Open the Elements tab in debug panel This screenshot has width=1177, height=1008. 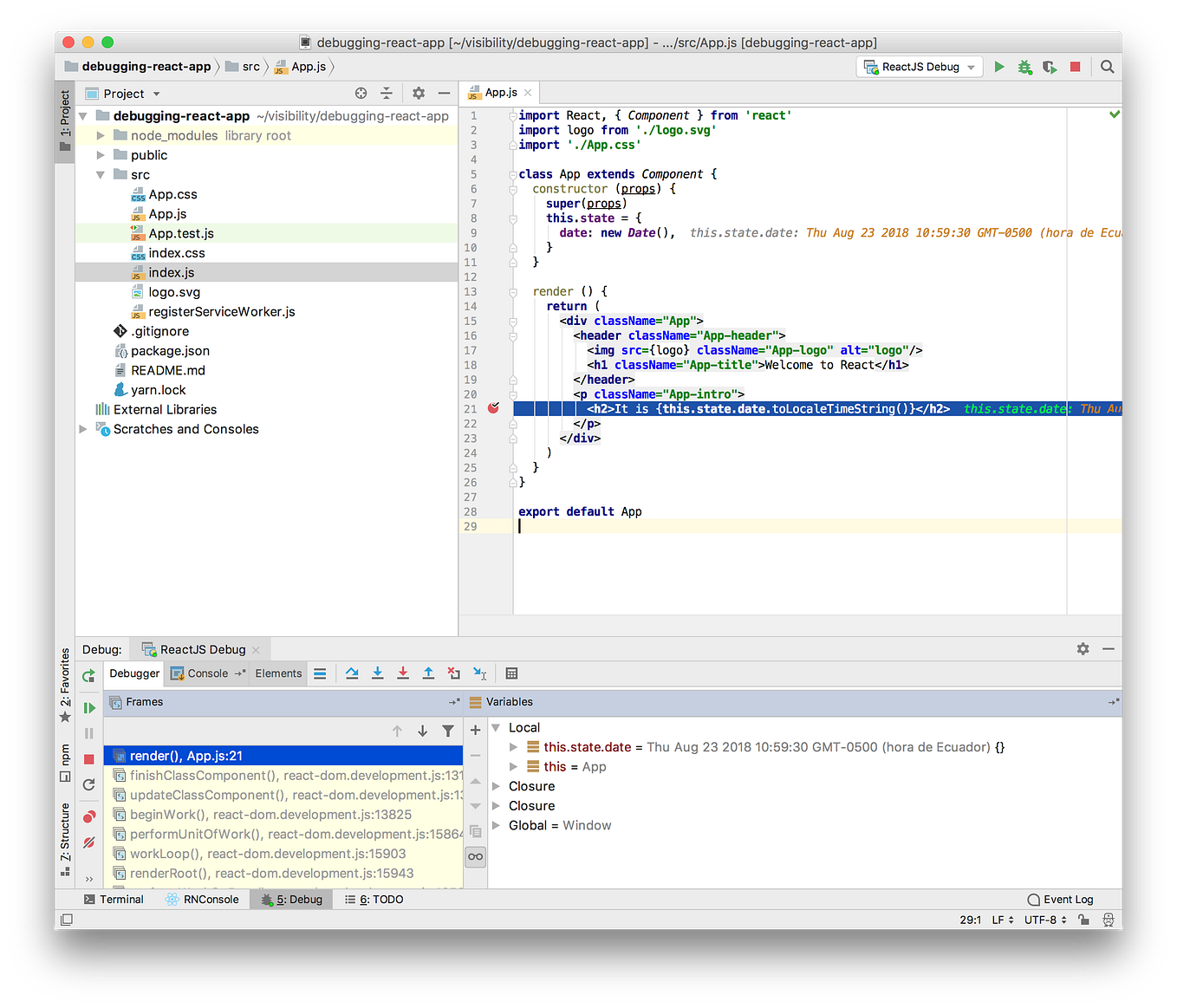pos(277,673)
